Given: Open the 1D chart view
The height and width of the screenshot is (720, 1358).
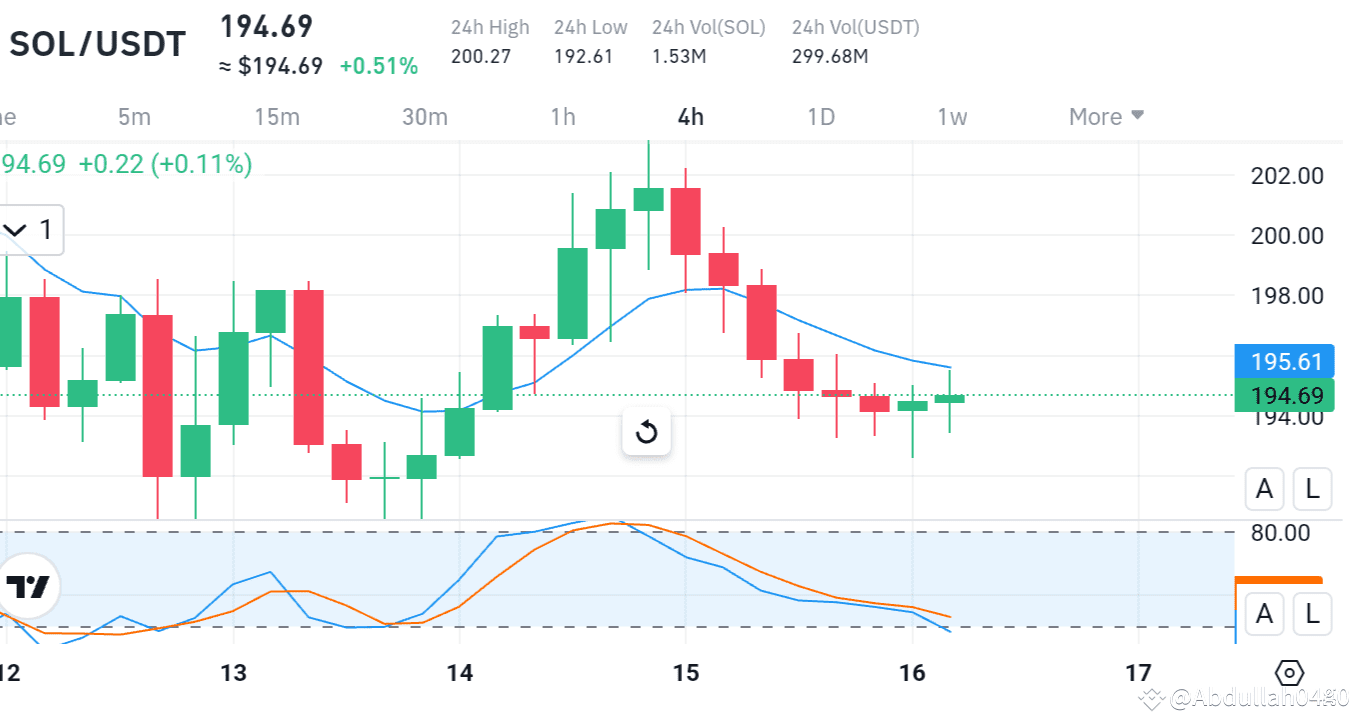Looking at the screenshot, I should click(x=820, y=116).
